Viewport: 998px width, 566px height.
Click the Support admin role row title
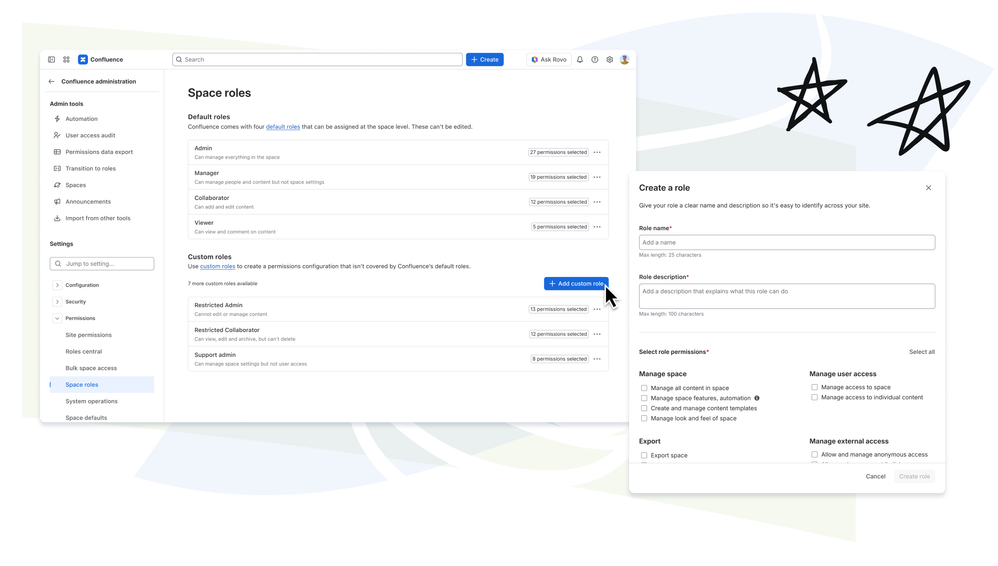214,355
